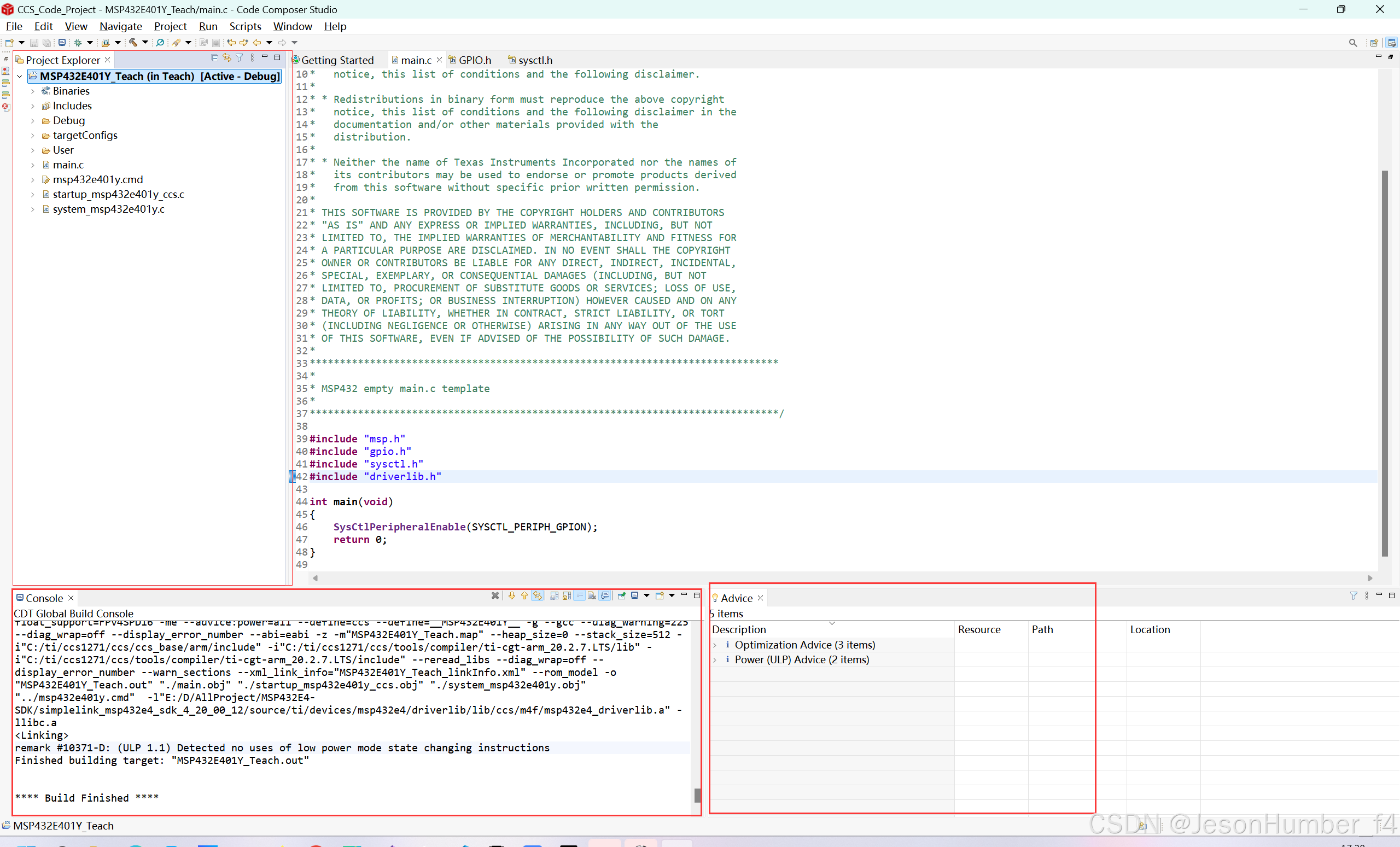Open the Build hammer dropdown arrow
This screenshot has height=847, width=1400.
coord(145,42)
